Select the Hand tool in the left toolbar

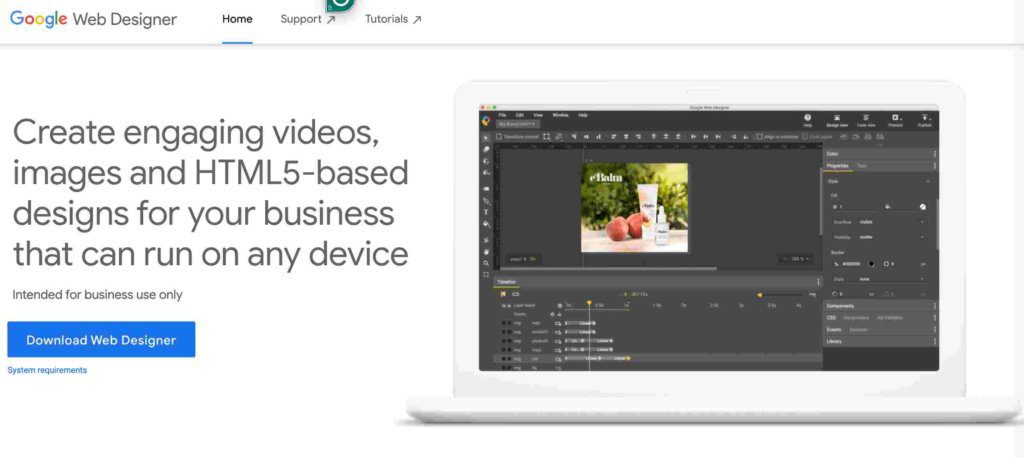point(486,252)
